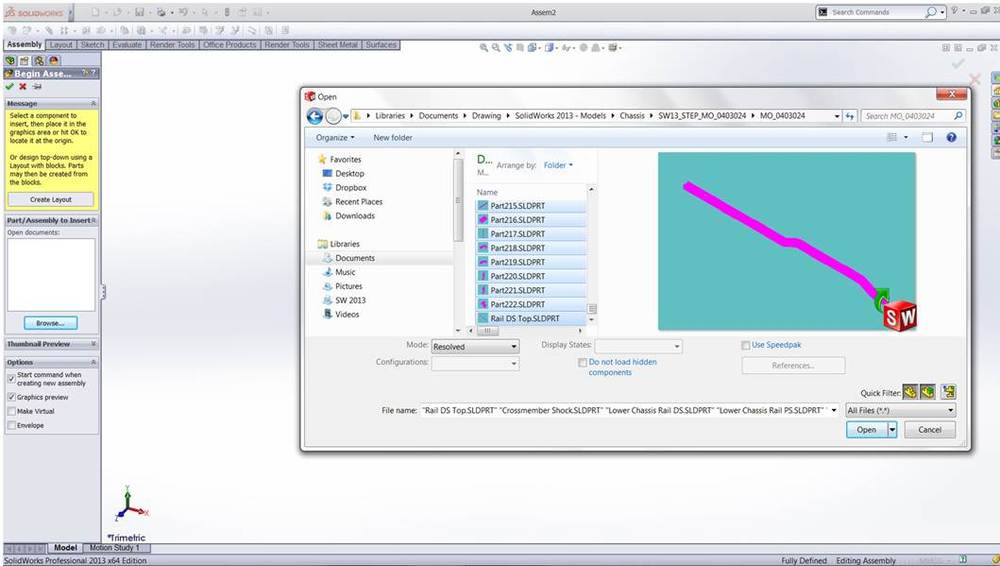The height and width of the screenshot is (566, 1000).
Task: Switch to the Sketch tab
Action: [92, 45]
